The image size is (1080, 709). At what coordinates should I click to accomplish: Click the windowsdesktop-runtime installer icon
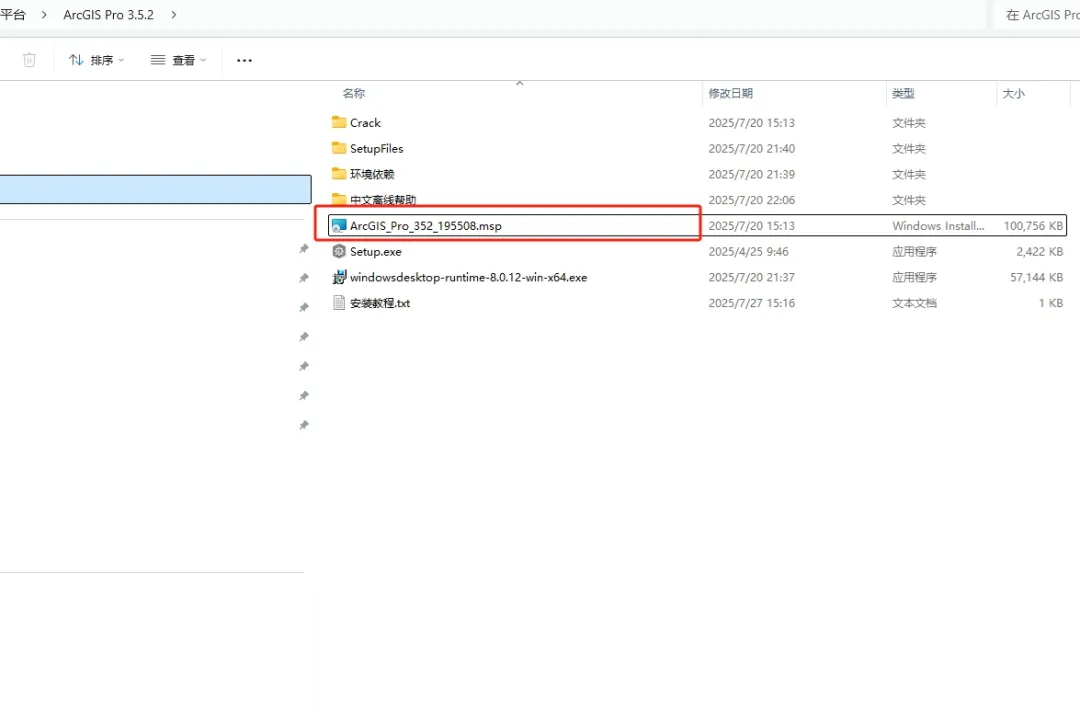(x=339, y=277)
